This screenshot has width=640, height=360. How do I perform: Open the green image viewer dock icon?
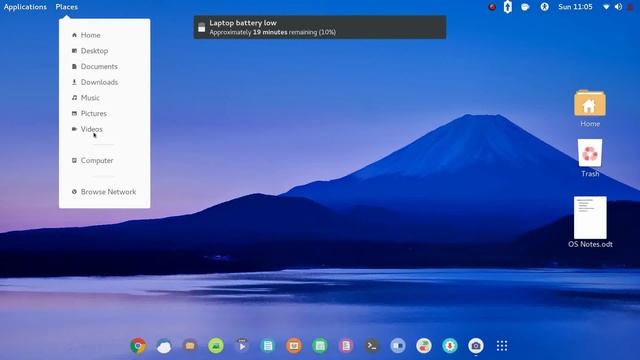click(x=216, y=346)
